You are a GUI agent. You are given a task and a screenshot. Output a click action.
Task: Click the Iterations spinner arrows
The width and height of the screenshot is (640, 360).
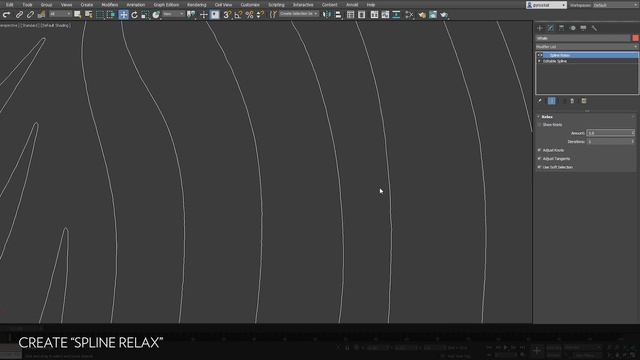pyautogui.click(x=633, y=141)
